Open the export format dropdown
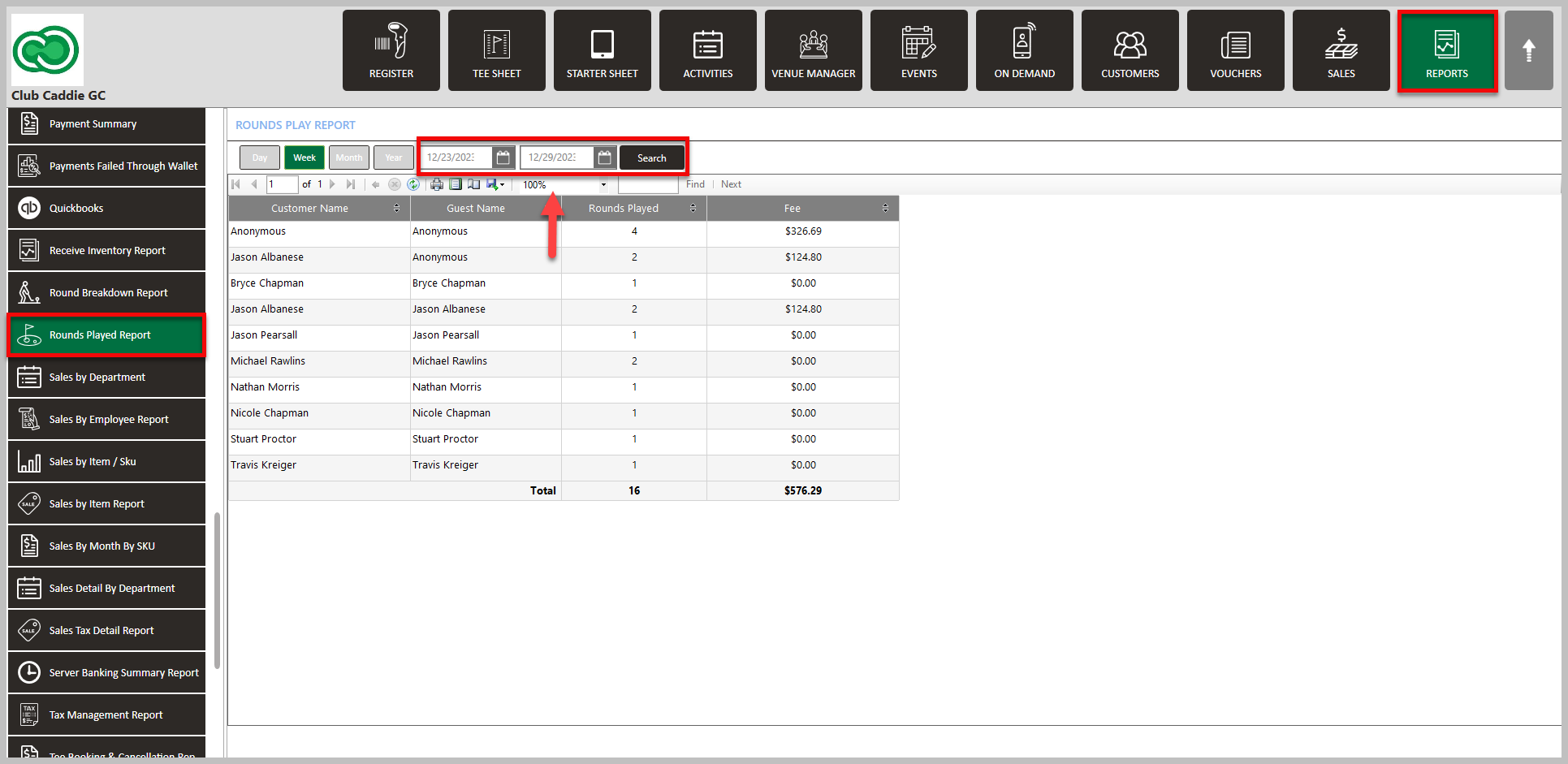The height and width of the screenshot is (764, 1568). (495, 184)
